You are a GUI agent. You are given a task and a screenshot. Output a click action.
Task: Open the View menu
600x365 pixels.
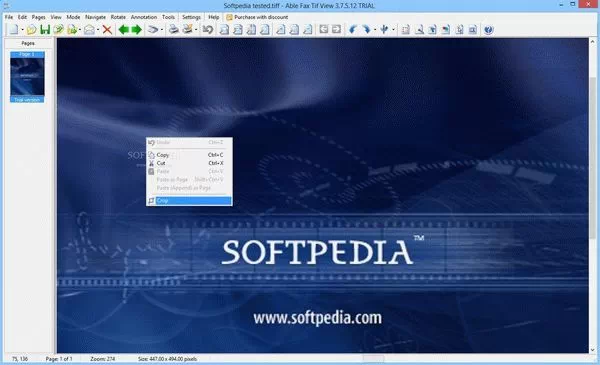coord(56,17)
